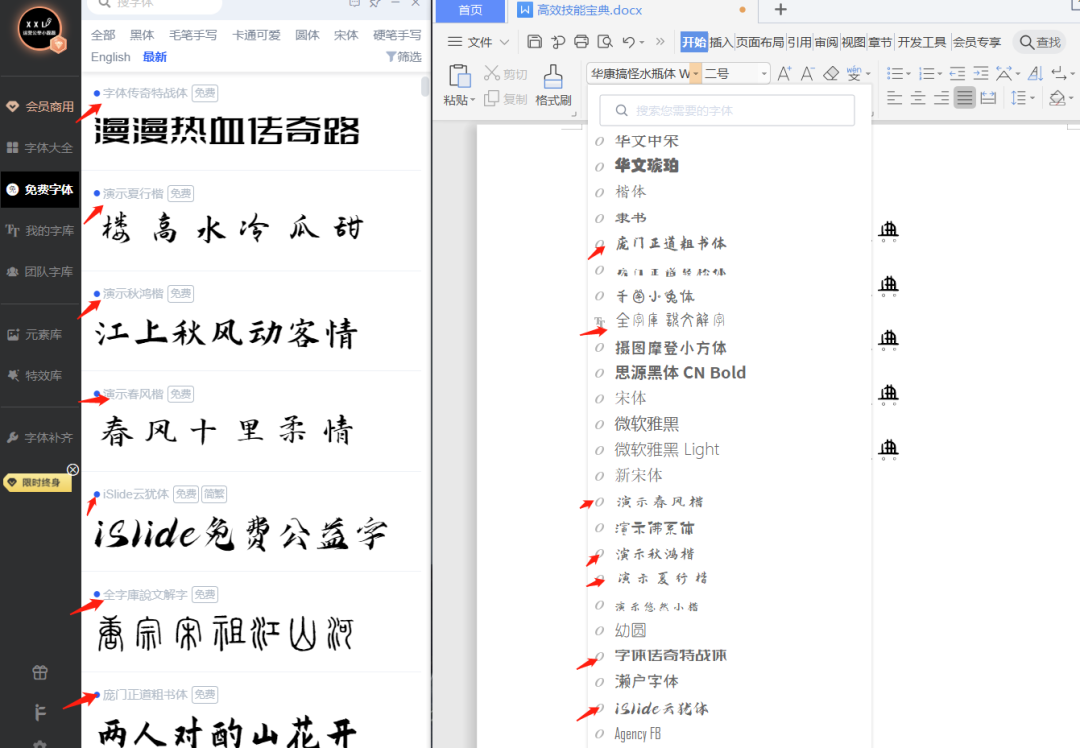Open the 审阅 ribbon tab
This screenshot has height=748, width=1080.
[826, 42]
